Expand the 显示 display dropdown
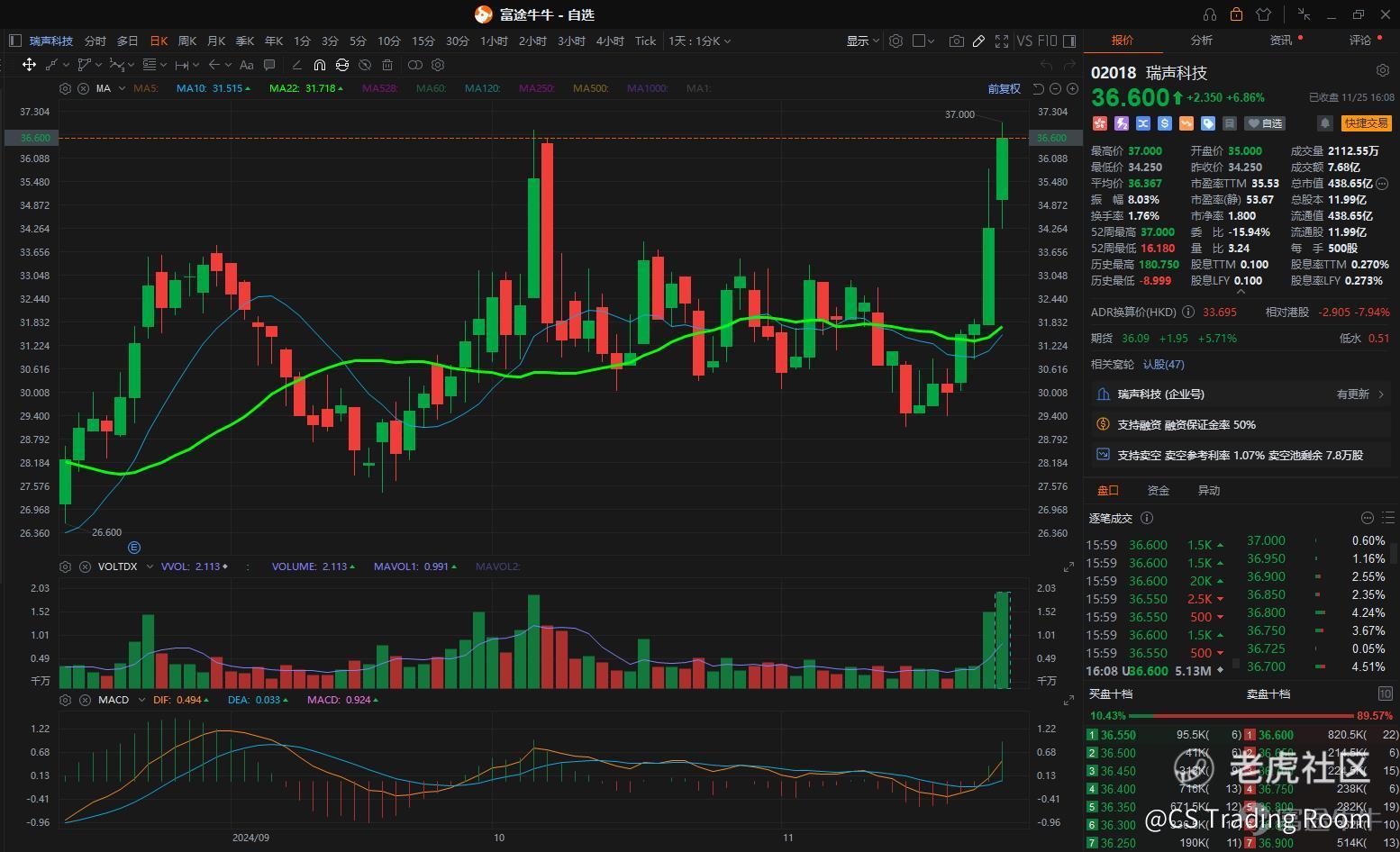Image resolution: width=1400 pixels, height=852 pixels. 862,41
